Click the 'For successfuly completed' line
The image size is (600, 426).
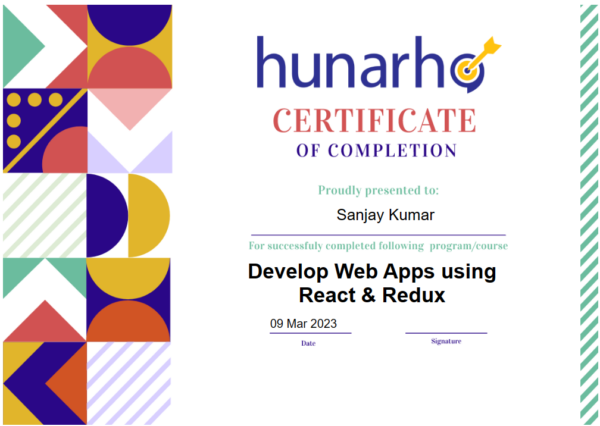click(x=377, y=245)
